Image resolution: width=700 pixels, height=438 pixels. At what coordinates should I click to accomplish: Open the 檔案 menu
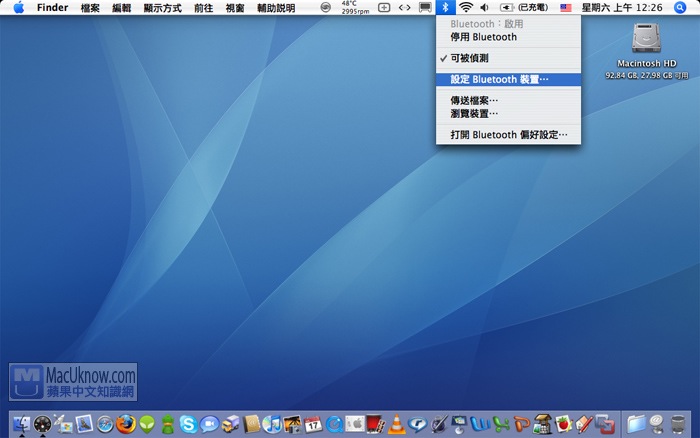pyautogui.click(x=90, y=8)
